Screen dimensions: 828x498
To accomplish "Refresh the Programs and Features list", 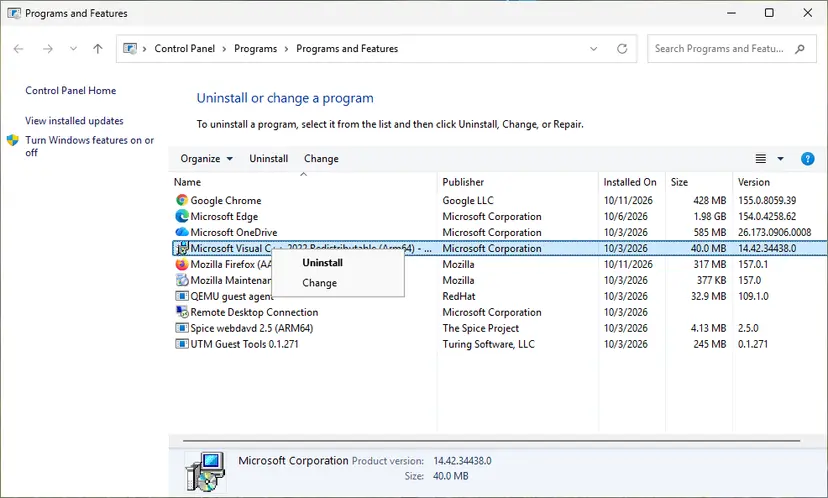I will point(622,49).
